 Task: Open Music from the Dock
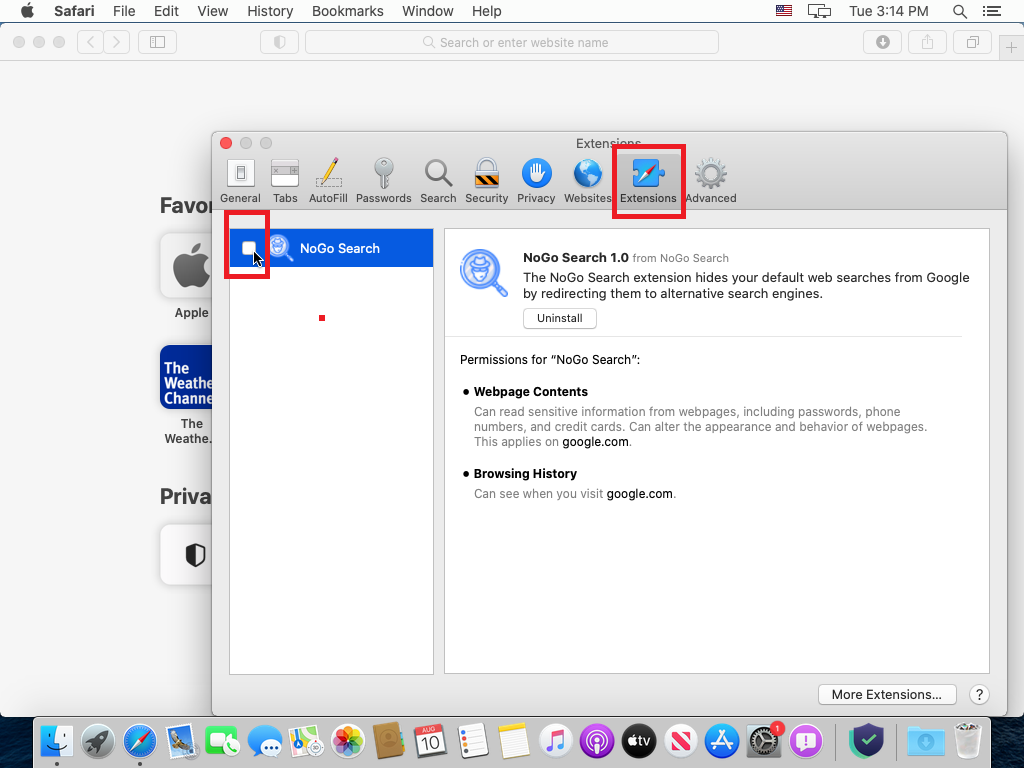tap(555, 742)
